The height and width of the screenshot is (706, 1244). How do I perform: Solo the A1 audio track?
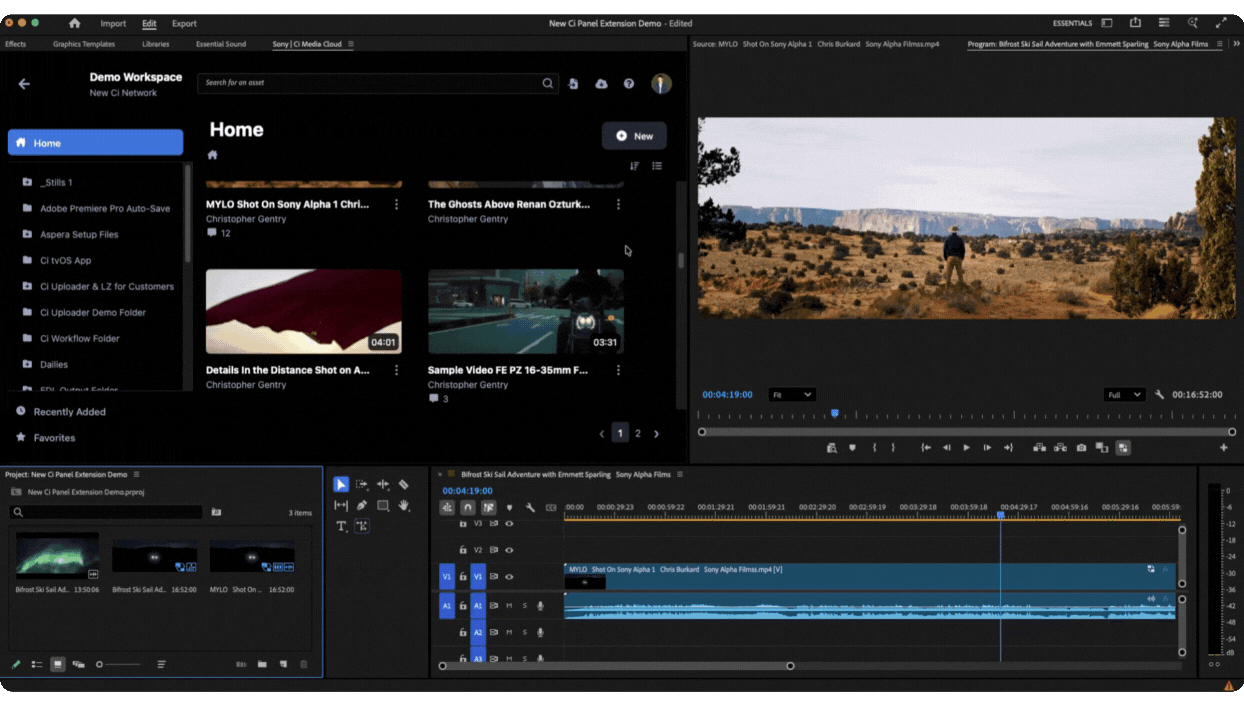tap(524, 605)
